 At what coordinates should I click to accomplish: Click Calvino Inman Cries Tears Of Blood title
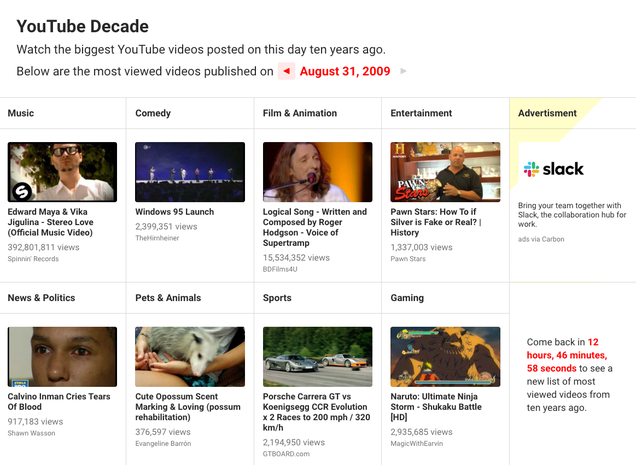point(59,401)
